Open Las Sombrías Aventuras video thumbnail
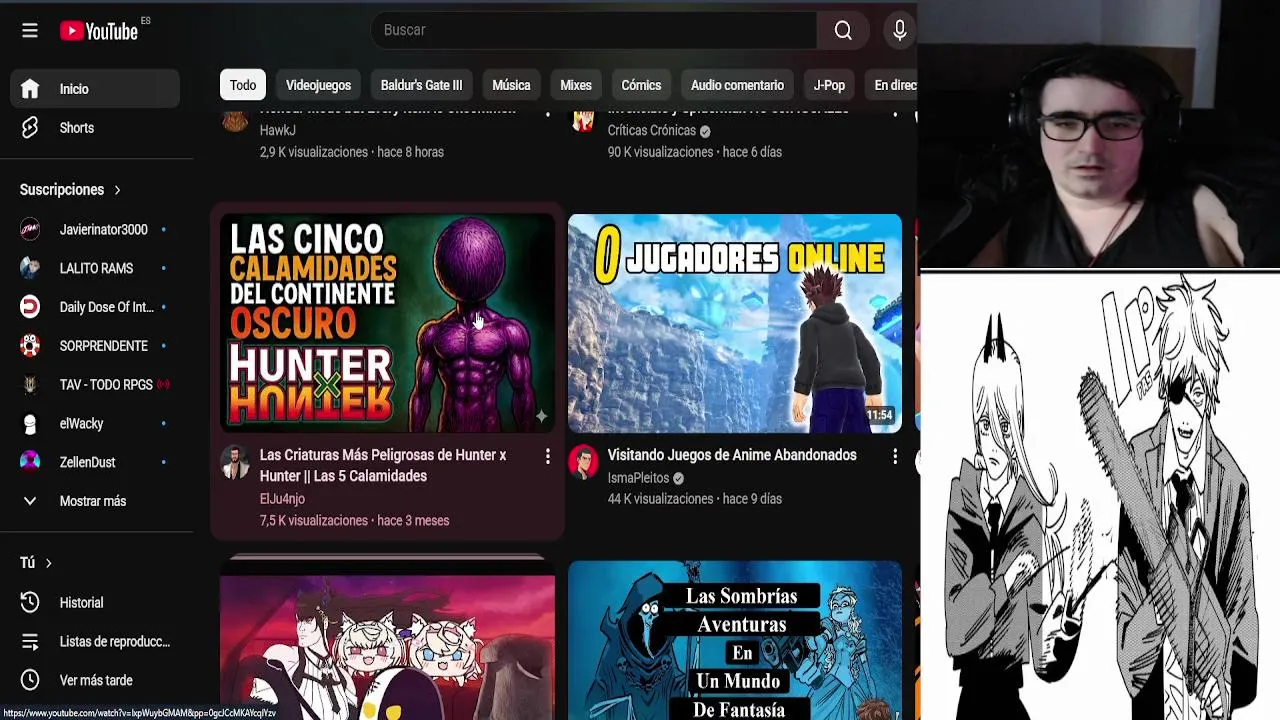The image size is (1280, 720). click(735, 640)
